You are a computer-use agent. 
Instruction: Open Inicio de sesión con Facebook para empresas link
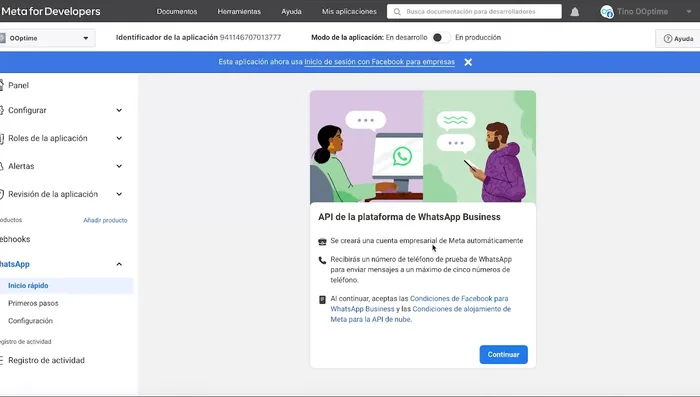379,62
